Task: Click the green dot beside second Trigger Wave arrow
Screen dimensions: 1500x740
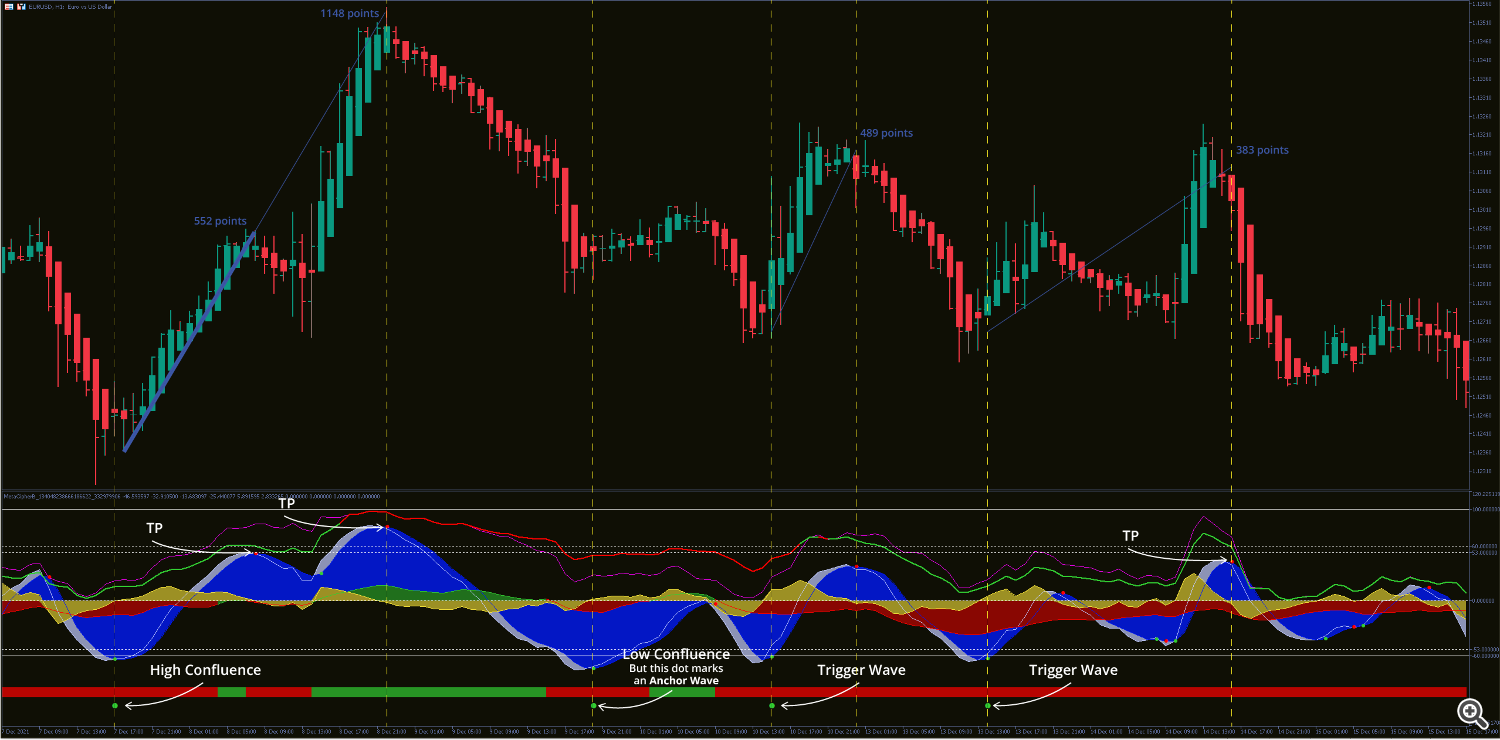Action: click(x=988, y=706)
